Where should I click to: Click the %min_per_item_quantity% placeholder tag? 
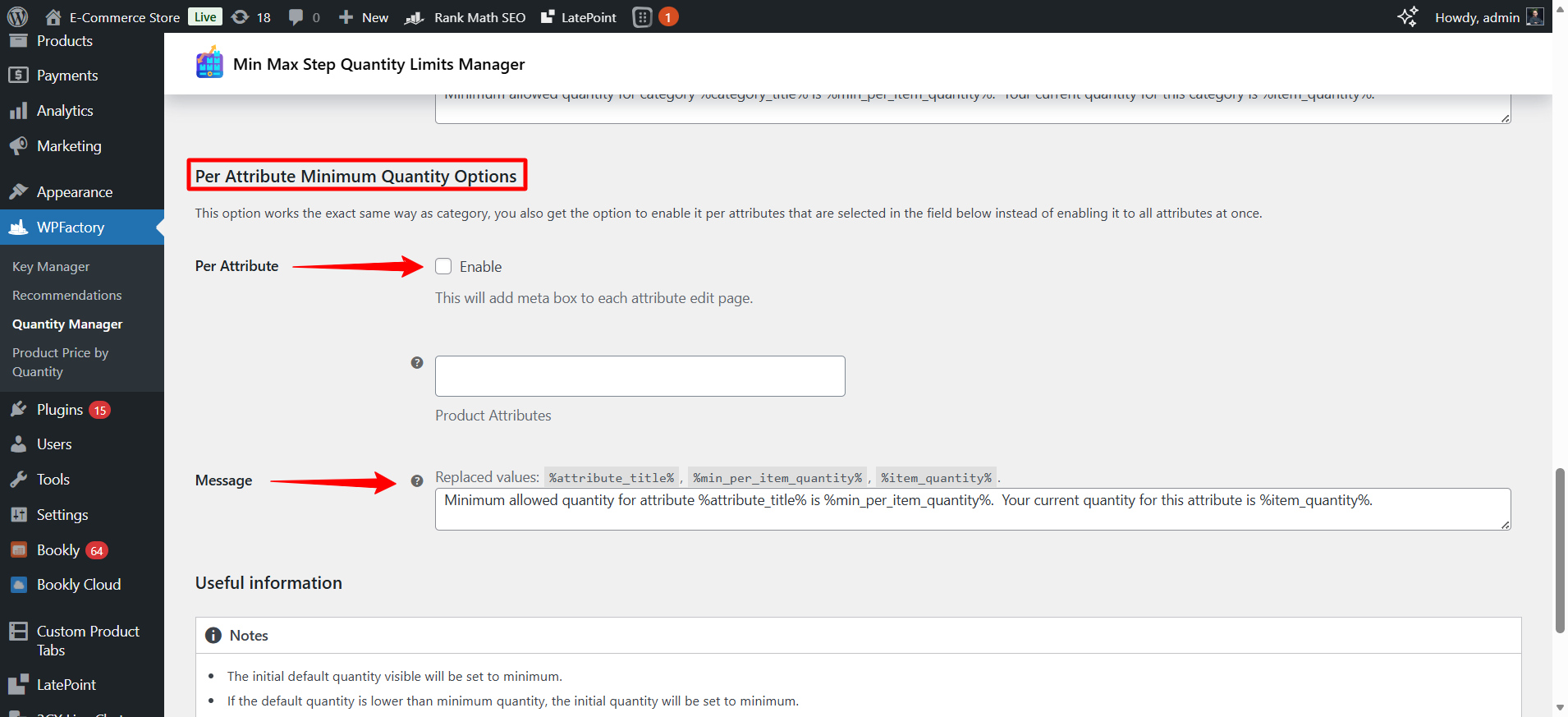click(x=777, y=478)
